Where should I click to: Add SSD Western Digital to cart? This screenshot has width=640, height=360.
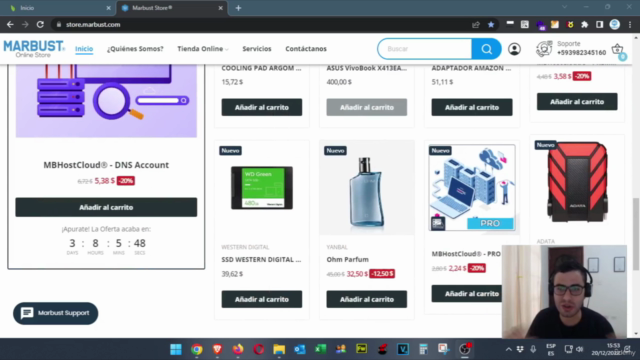tap(262, 299)
